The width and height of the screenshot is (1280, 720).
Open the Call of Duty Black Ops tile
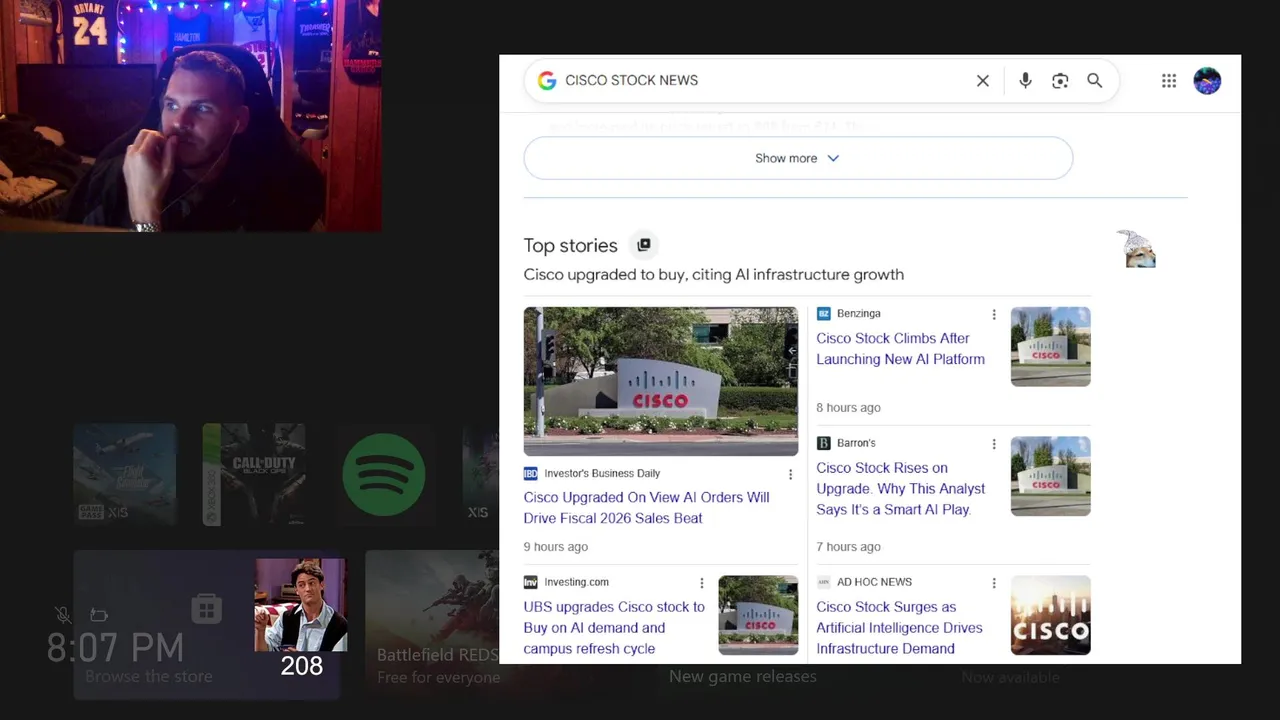point(254,474)
